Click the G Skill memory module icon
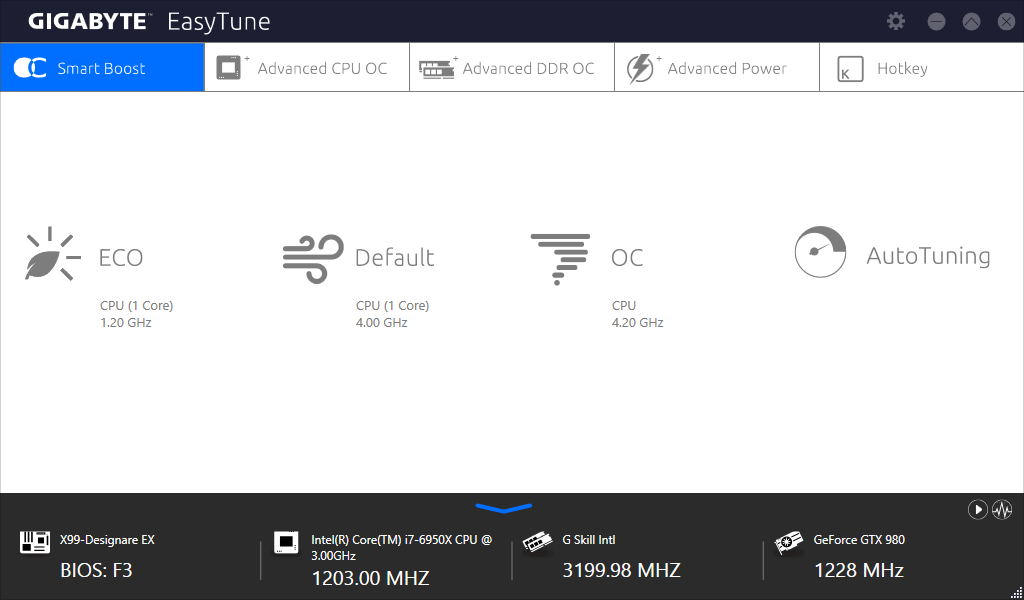Screen dimensions: 1024x600 click(537, 543)
